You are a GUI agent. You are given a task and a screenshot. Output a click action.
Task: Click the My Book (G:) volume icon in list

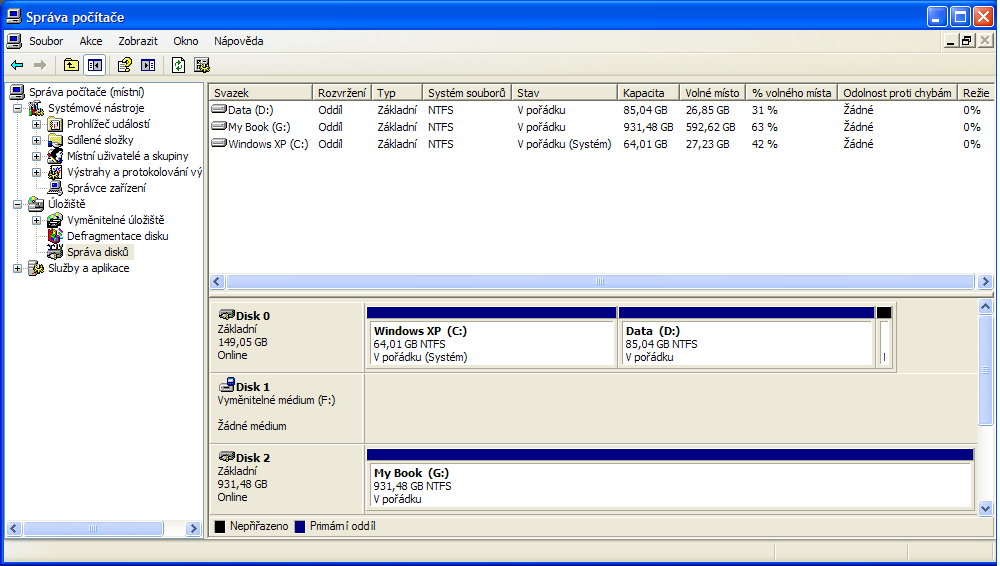coord(219,126)
